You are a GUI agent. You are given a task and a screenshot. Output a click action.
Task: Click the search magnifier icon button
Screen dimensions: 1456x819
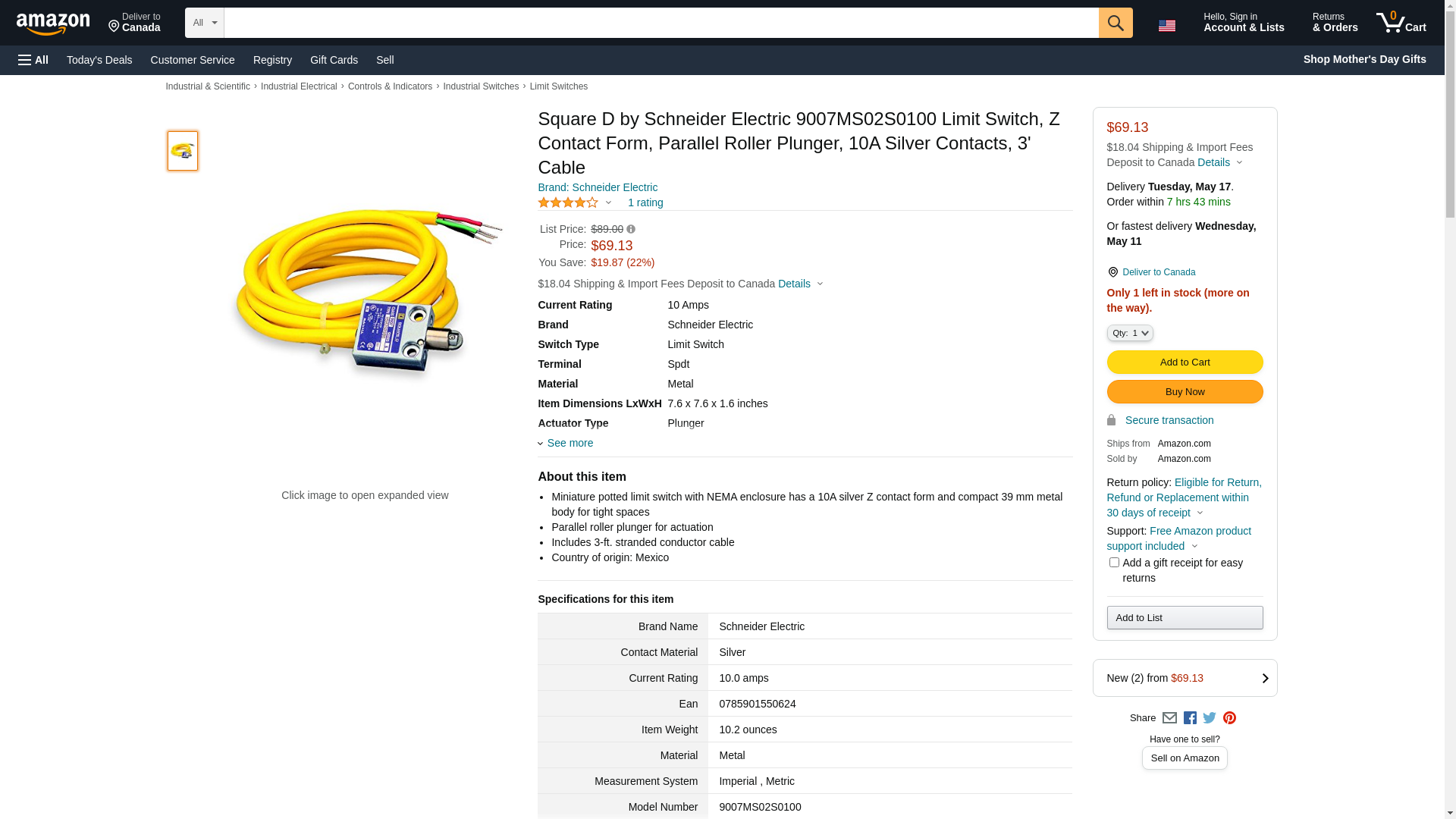[x=1115, y=23]
